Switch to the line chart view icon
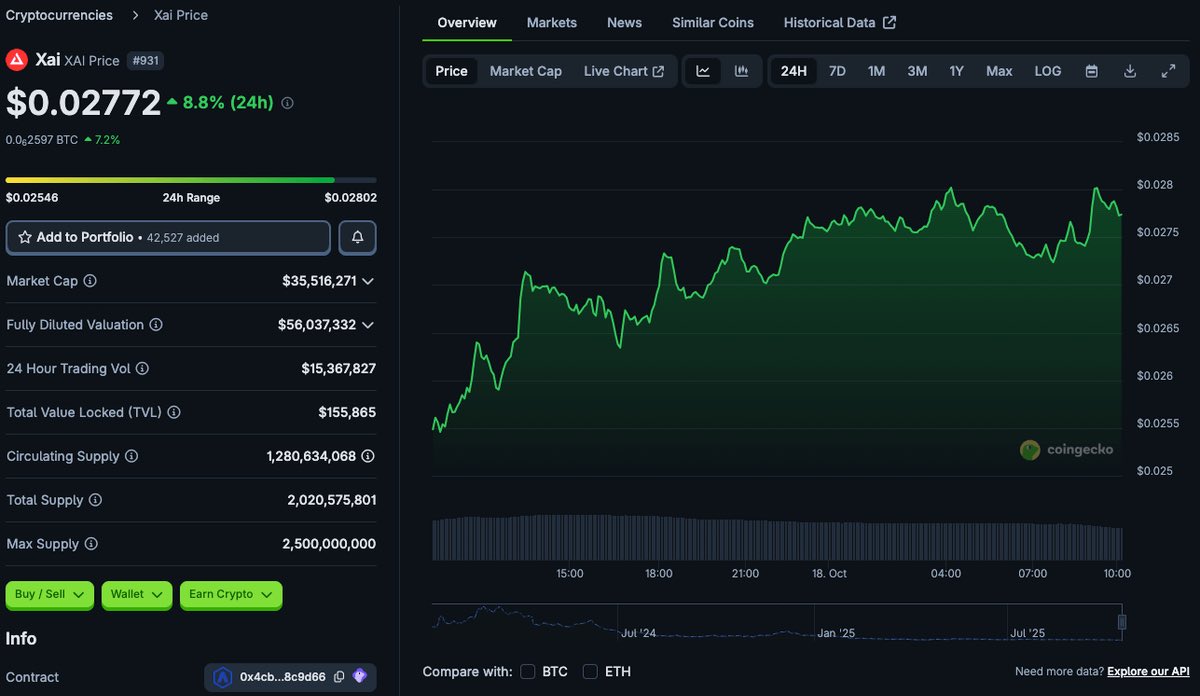Viewport: 1200px width, 696px height. [703, 71]
